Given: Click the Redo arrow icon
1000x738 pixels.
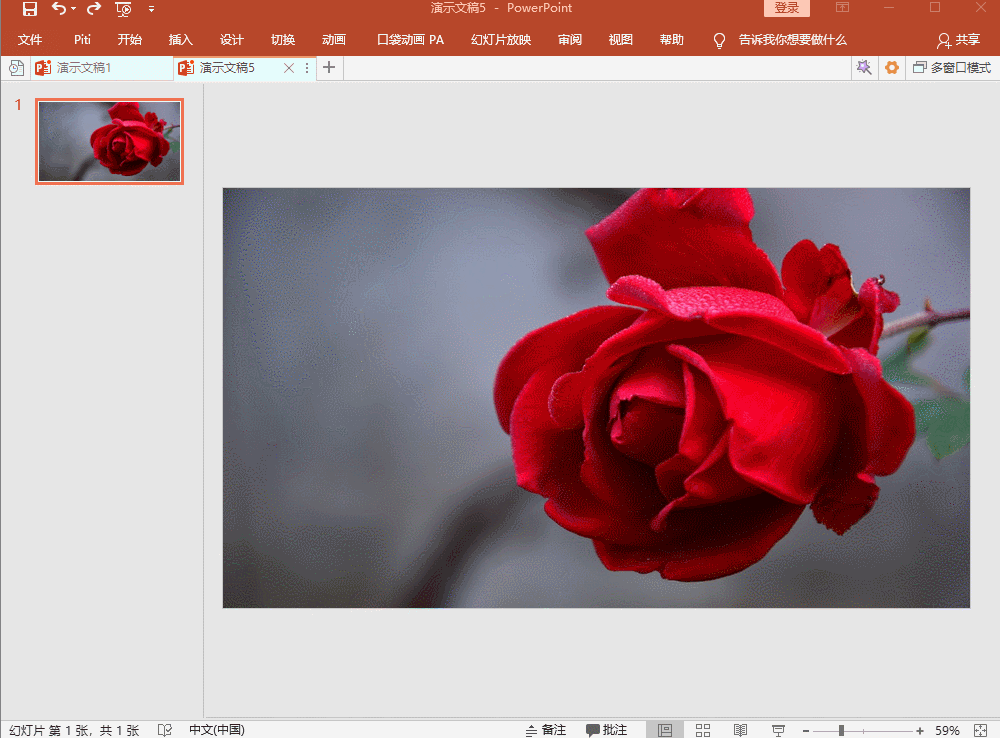Looking at the screenshot, I should pyautogui.click(x=94, y=9).
